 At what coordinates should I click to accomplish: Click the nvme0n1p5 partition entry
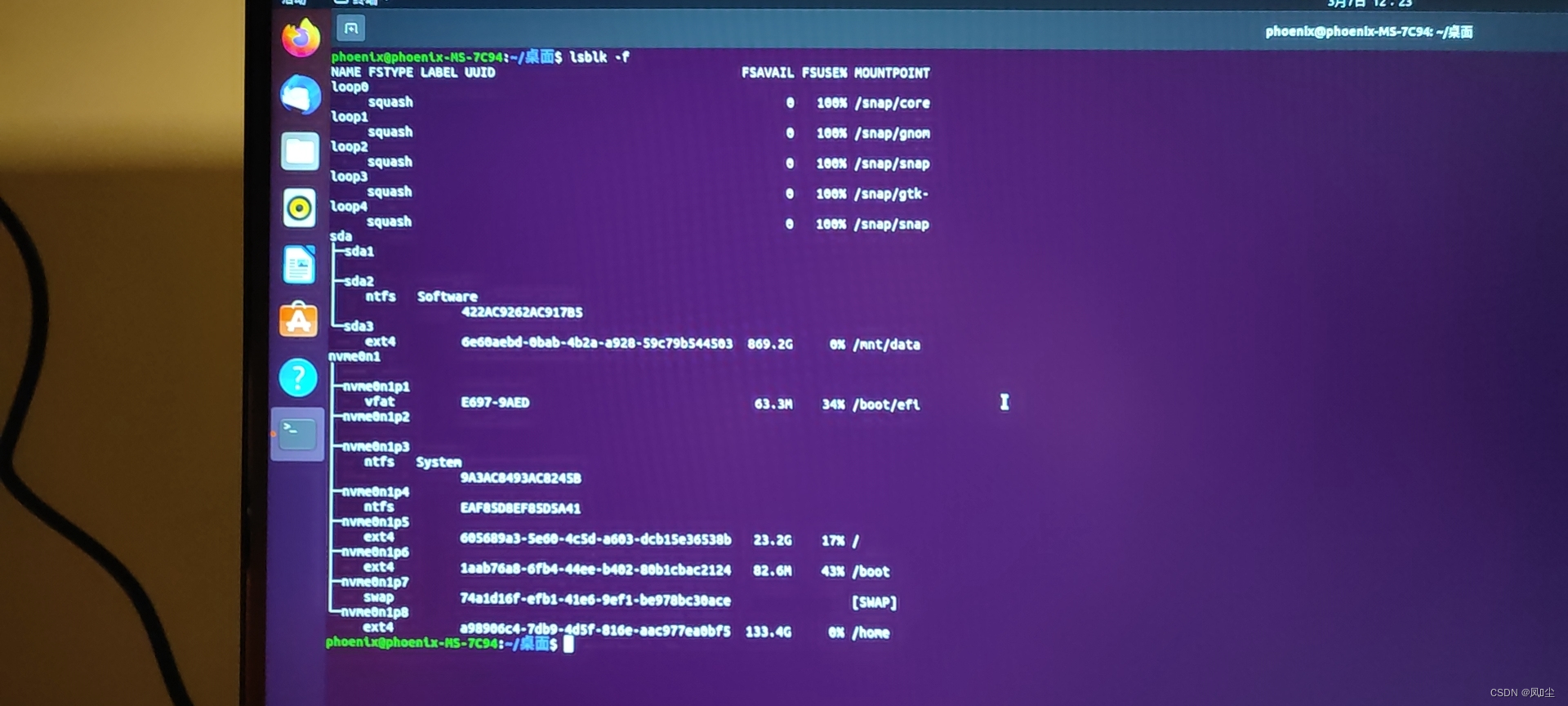coord(376,522)
